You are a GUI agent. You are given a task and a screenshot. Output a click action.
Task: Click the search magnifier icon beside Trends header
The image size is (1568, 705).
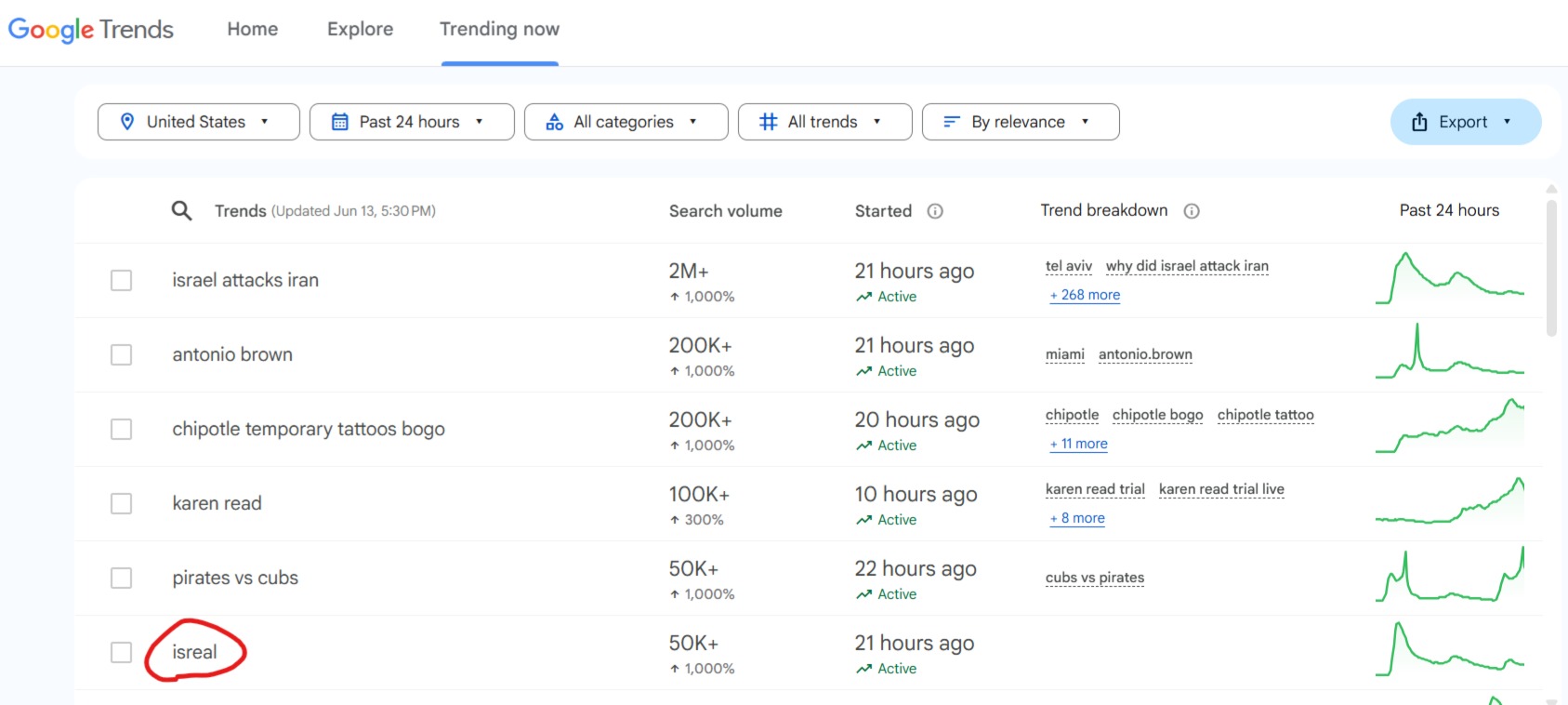pos(182,211)
